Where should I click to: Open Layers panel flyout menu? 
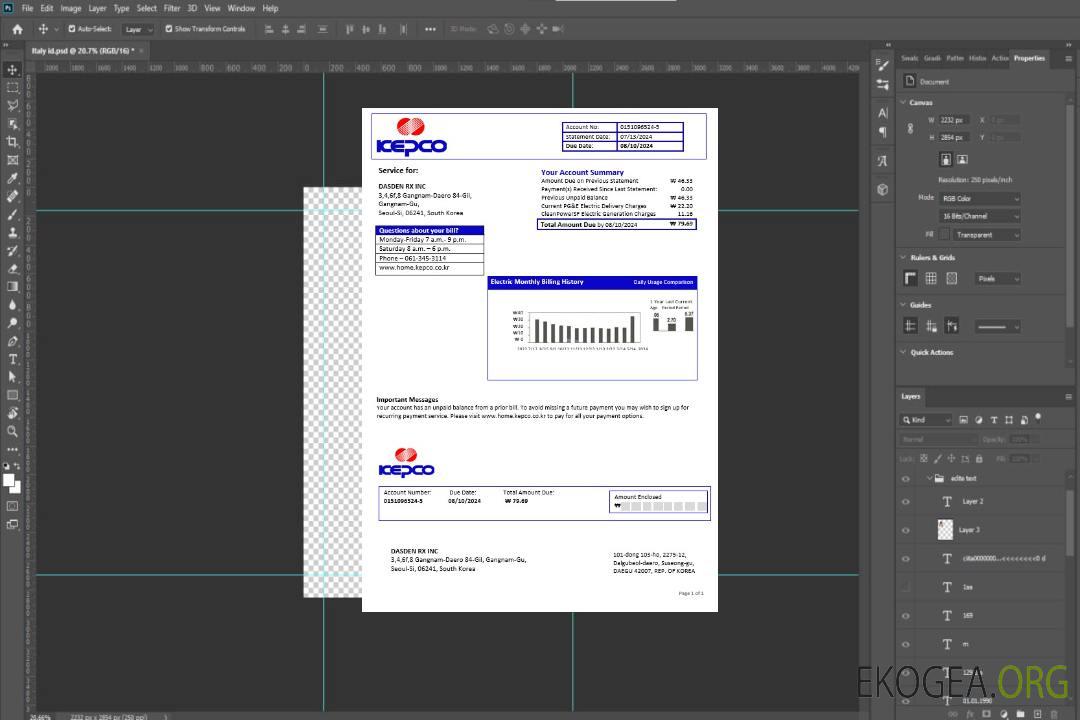click(1068, 397)
